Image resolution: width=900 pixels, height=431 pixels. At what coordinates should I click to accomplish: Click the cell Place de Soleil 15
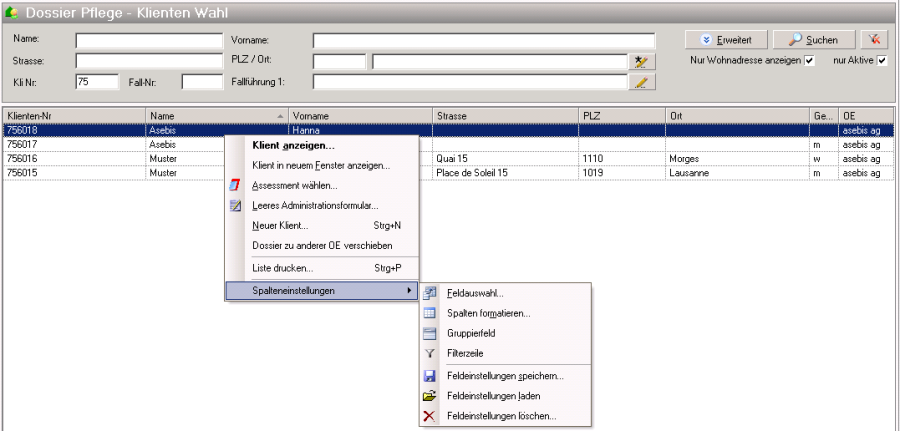tap(505, 173)
